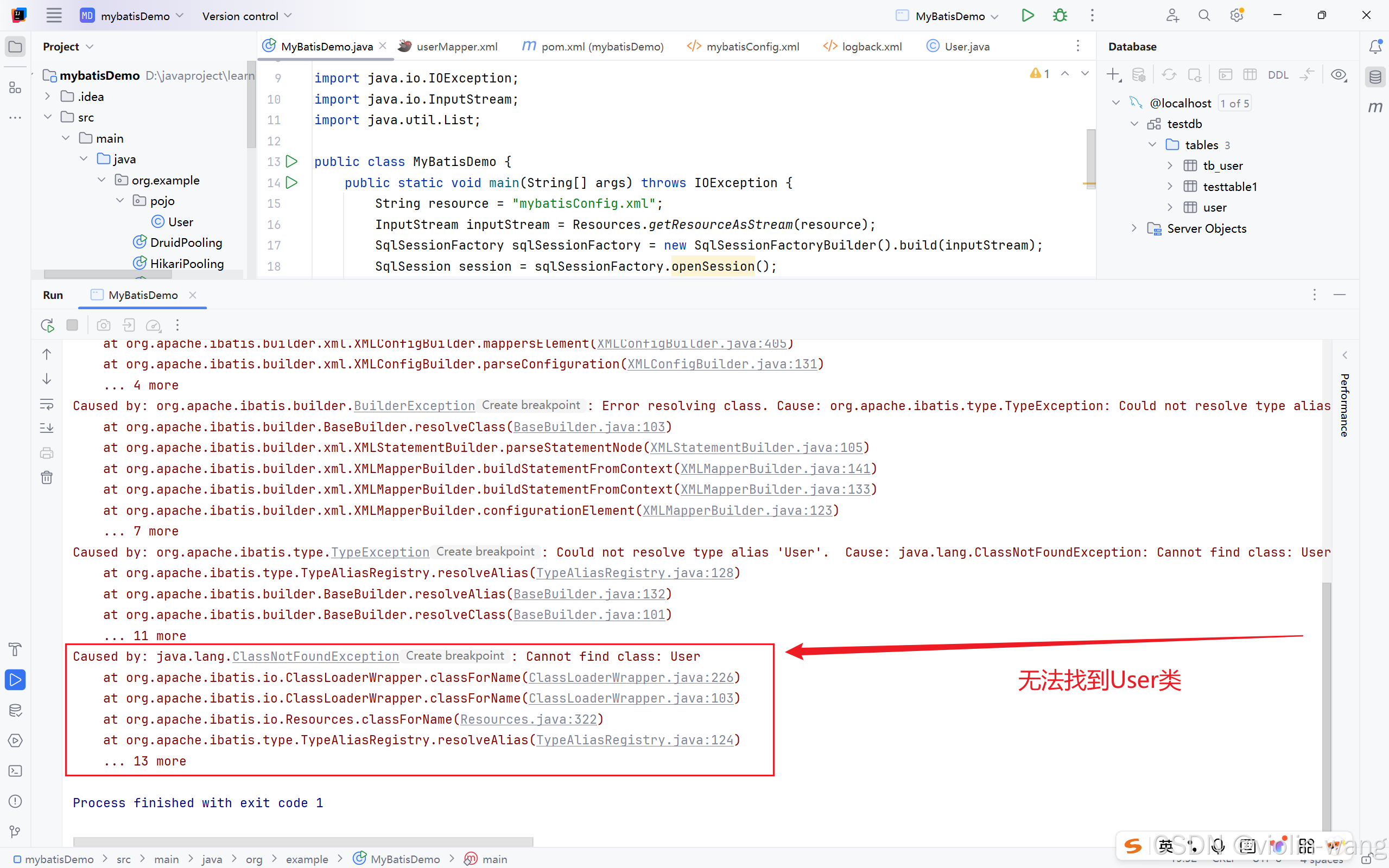Click the Rerun MyBatisDemo icon
The height and width of the screenshot is (868, 1389).
click(x=48, y=325)
